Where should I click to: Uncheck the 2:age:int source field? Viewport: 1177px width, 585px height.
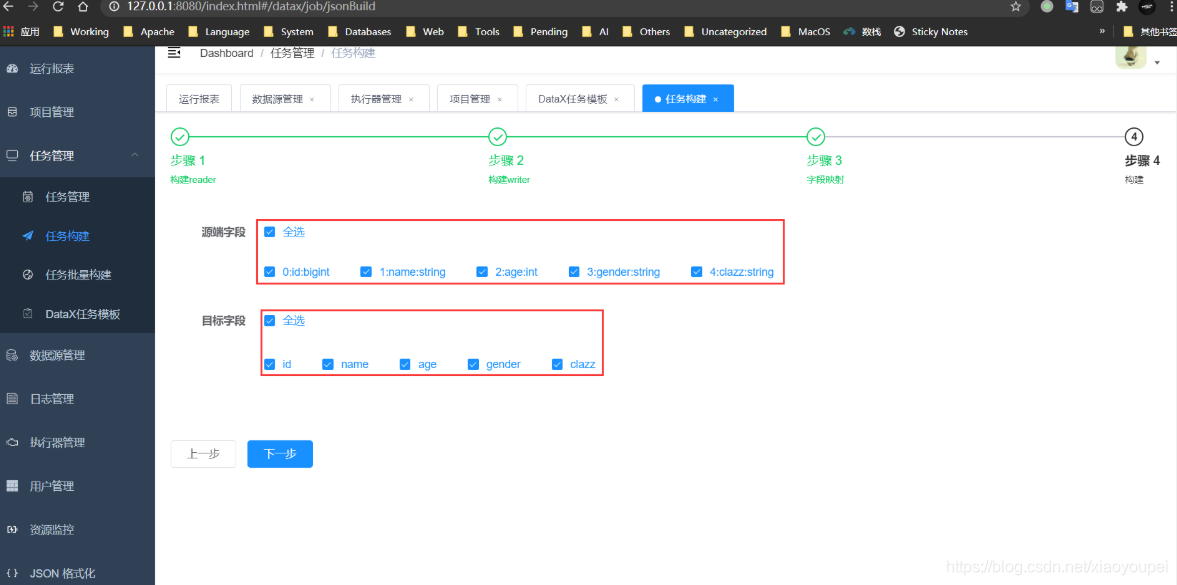click(482, 272)
